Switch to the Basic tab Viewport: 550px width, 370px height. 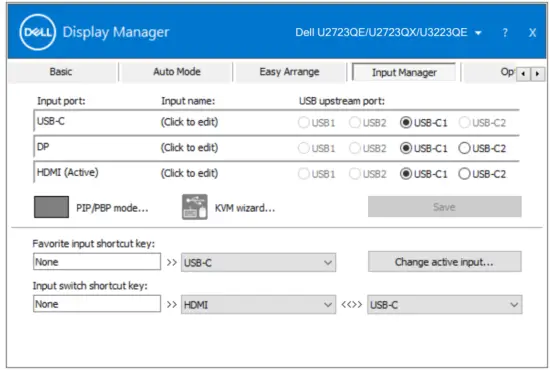(x=61, y=72)
